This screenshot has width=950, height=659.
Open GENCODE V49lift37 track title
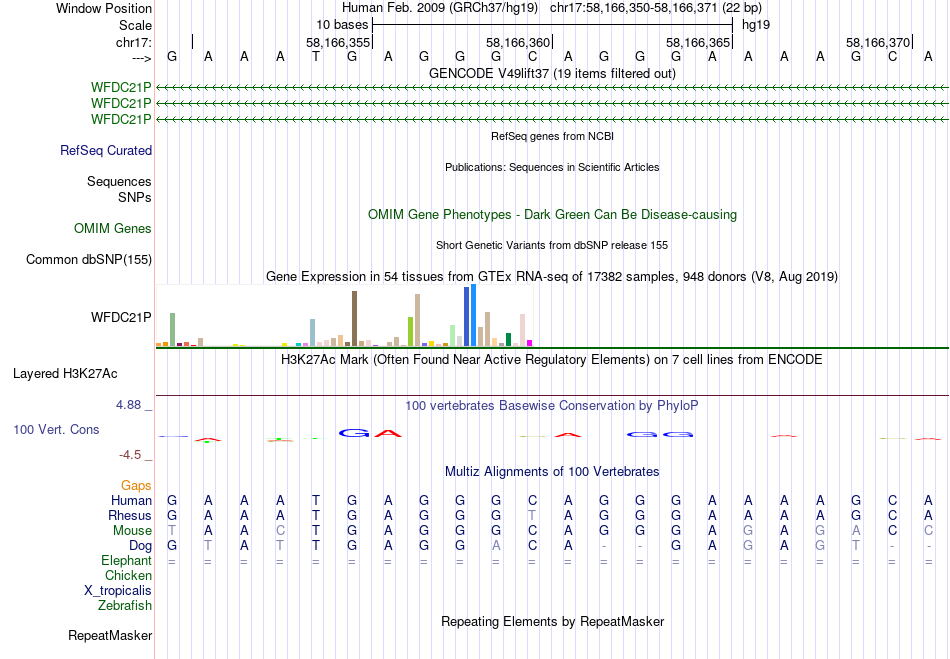point(552,73)
